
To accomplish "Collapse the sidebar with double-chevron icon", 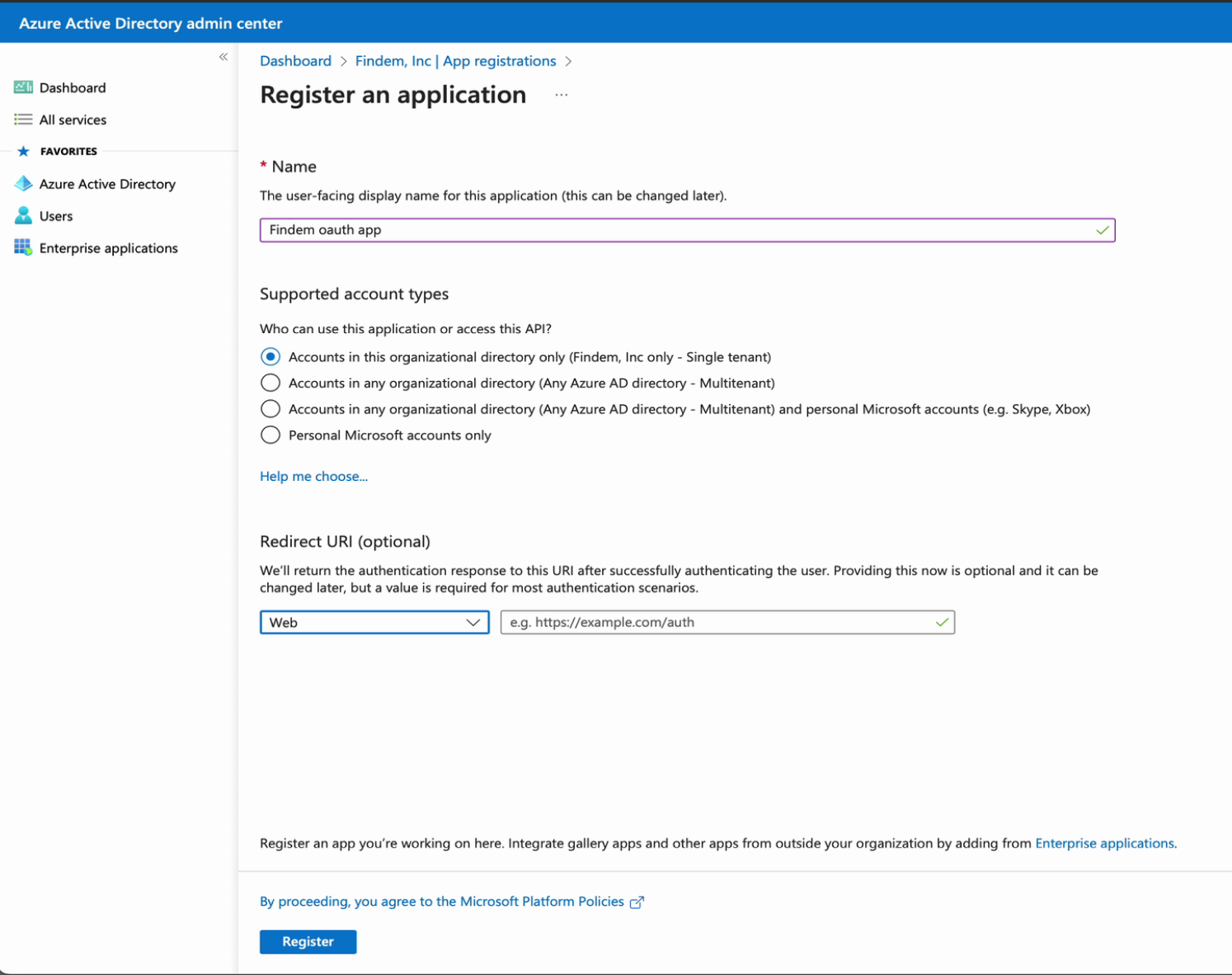I will (223, 57).
